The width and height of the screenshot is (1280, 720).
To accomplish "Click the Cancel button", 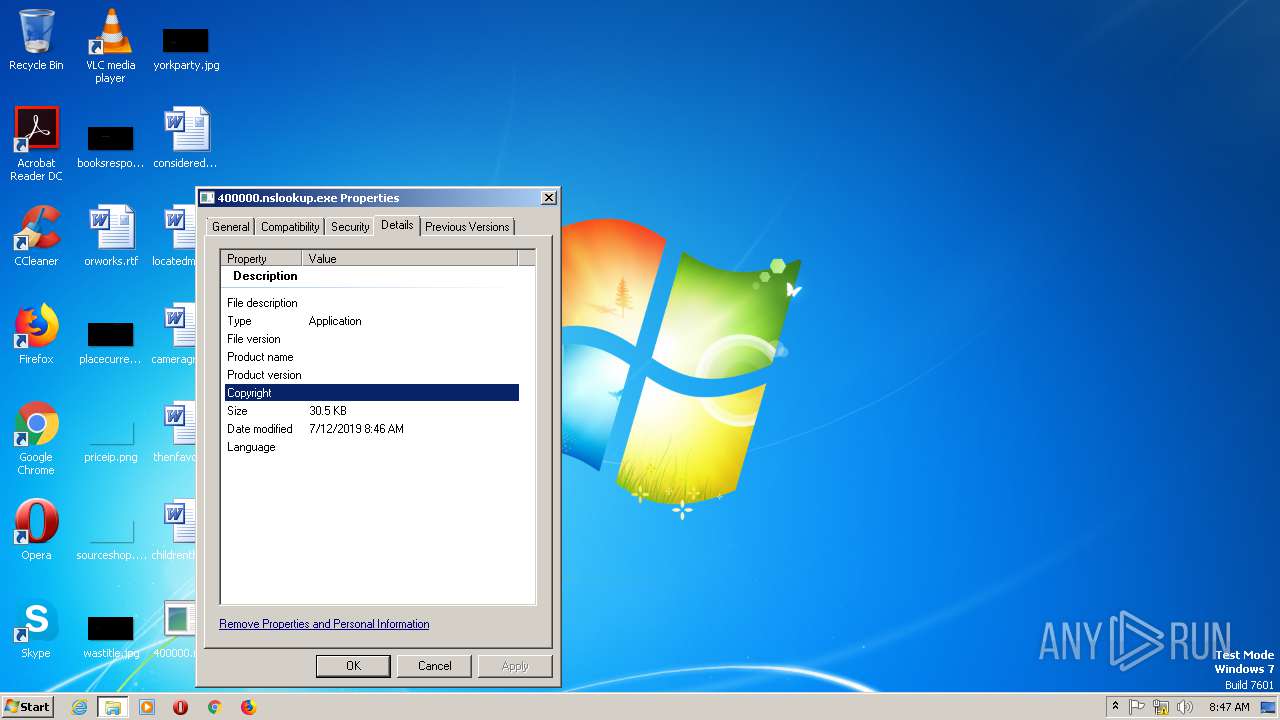I will pos(434,666).
